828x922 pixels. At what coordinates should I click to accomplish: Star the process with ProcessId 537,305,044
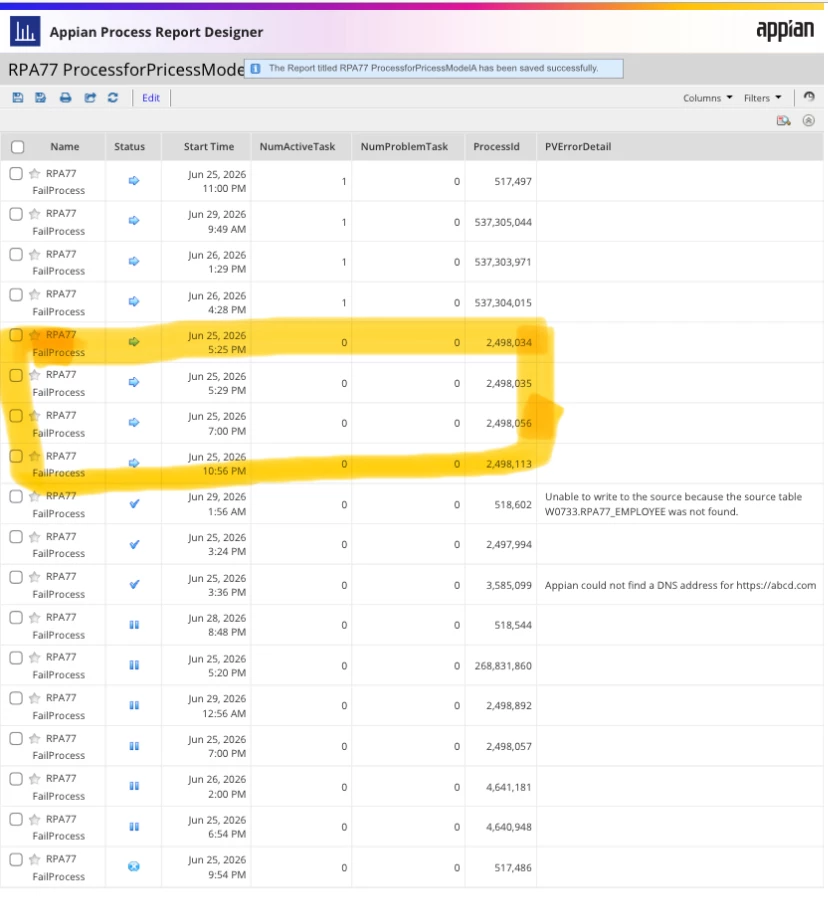pyautogui.click(x=35, y=213)
